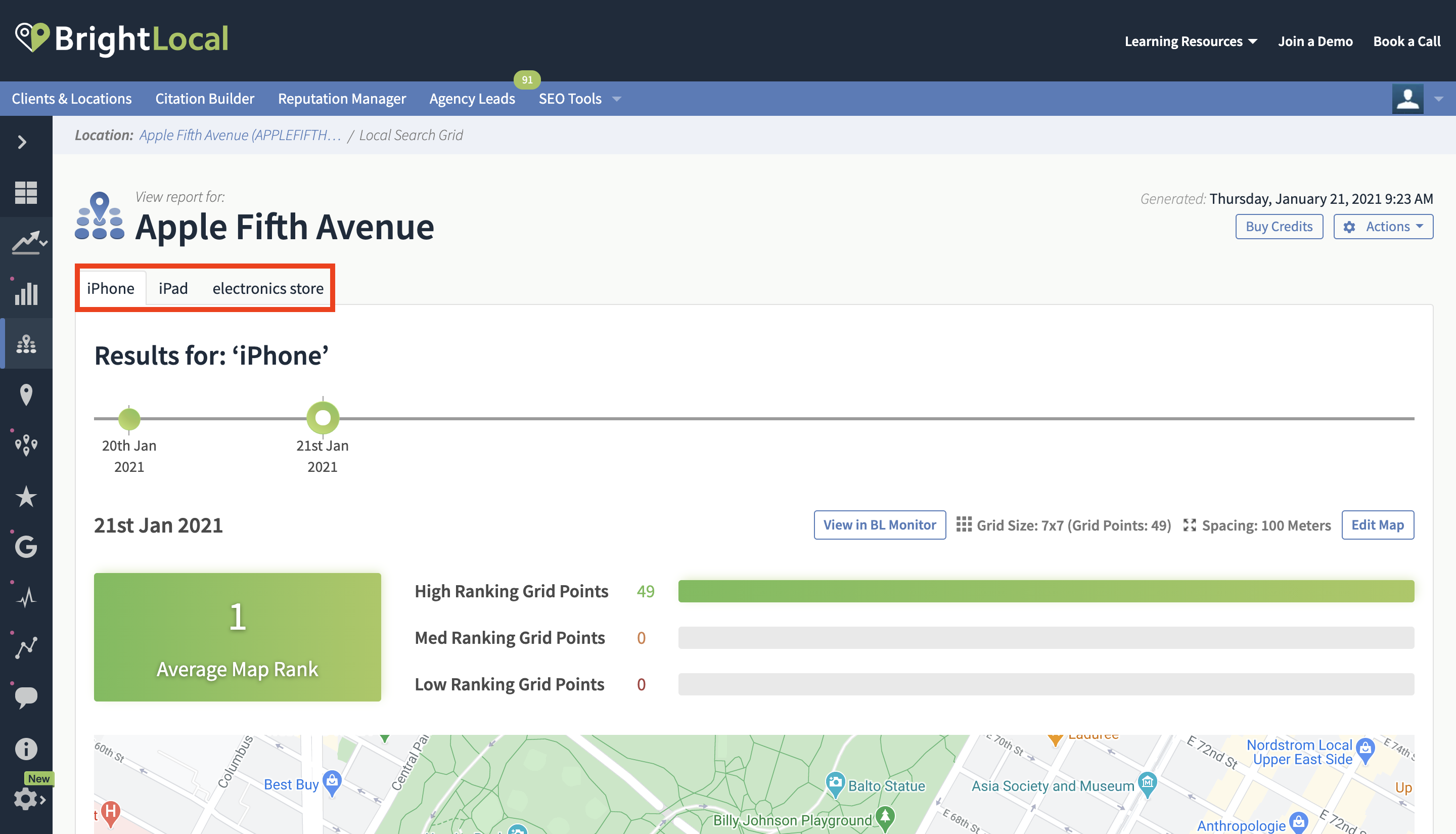Open the Google G sidebar icon
The image size is (1456, 834).
point(26,546)
